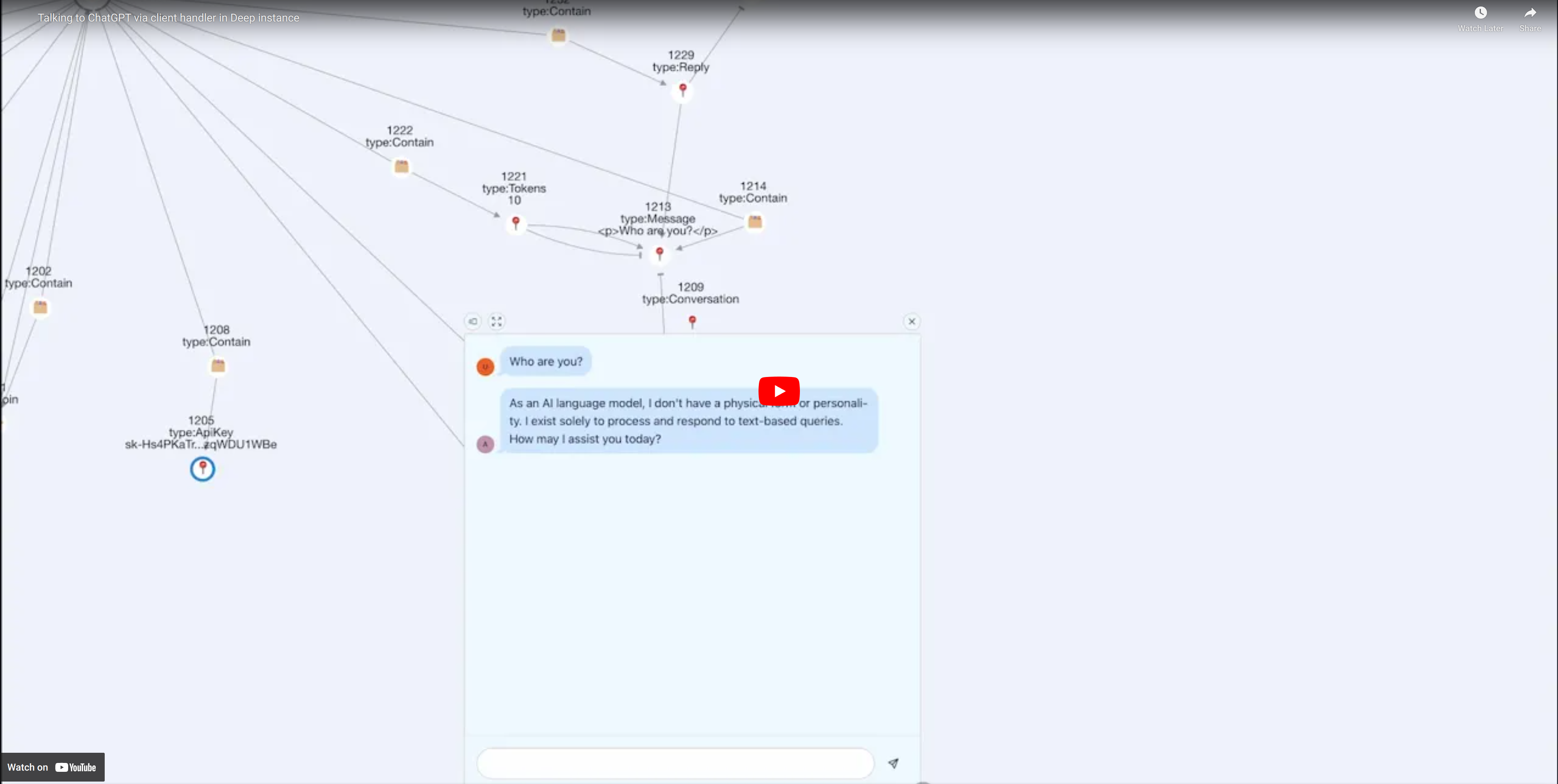Click the node 1209 type:Conversation
The image size is (1558, 784).
click(x=691, y=320)
